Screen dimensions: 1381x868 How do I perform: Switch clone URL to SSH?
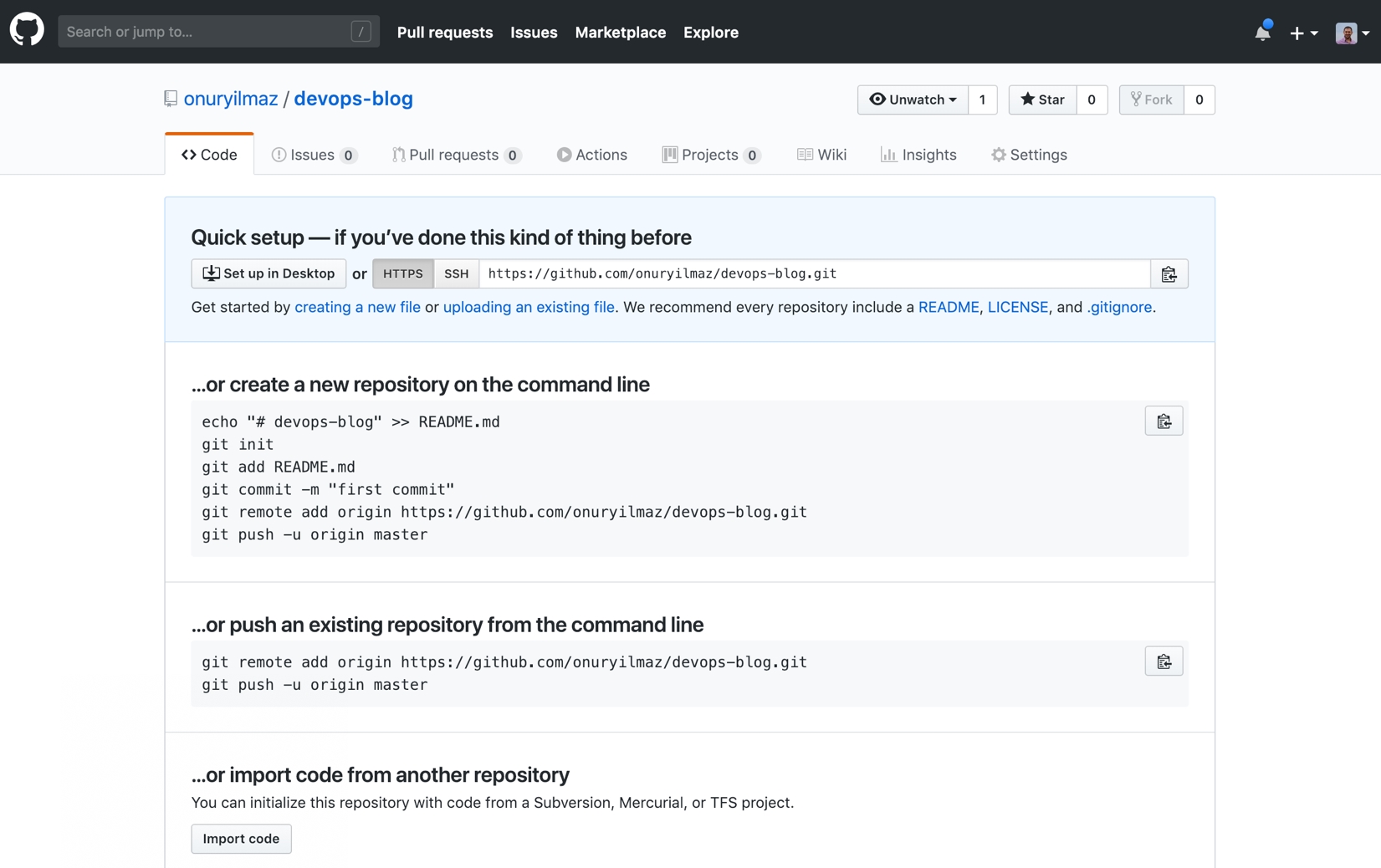456,273
